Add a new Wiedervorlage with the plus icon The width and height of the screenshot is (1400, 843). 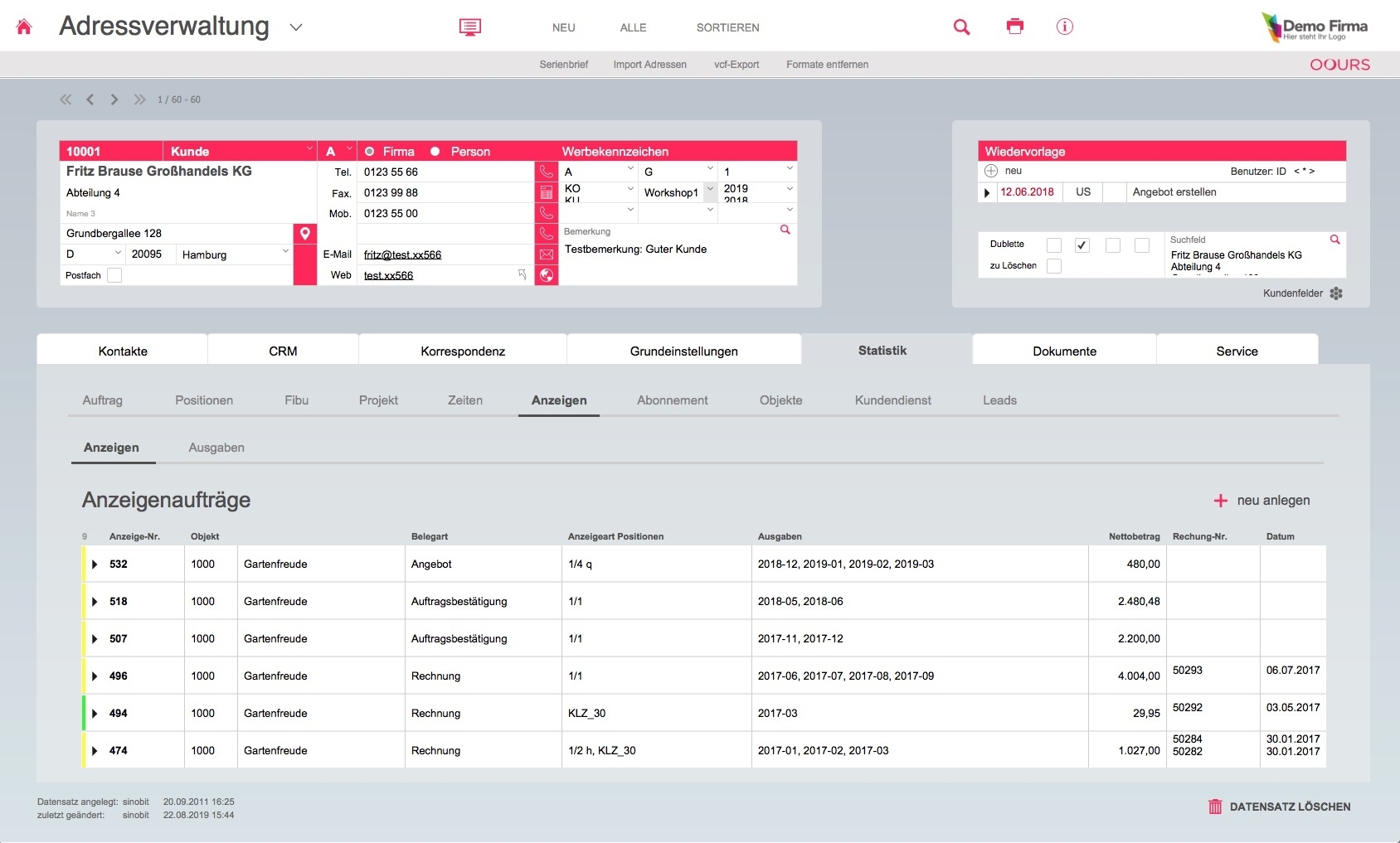tap(990, 171)
